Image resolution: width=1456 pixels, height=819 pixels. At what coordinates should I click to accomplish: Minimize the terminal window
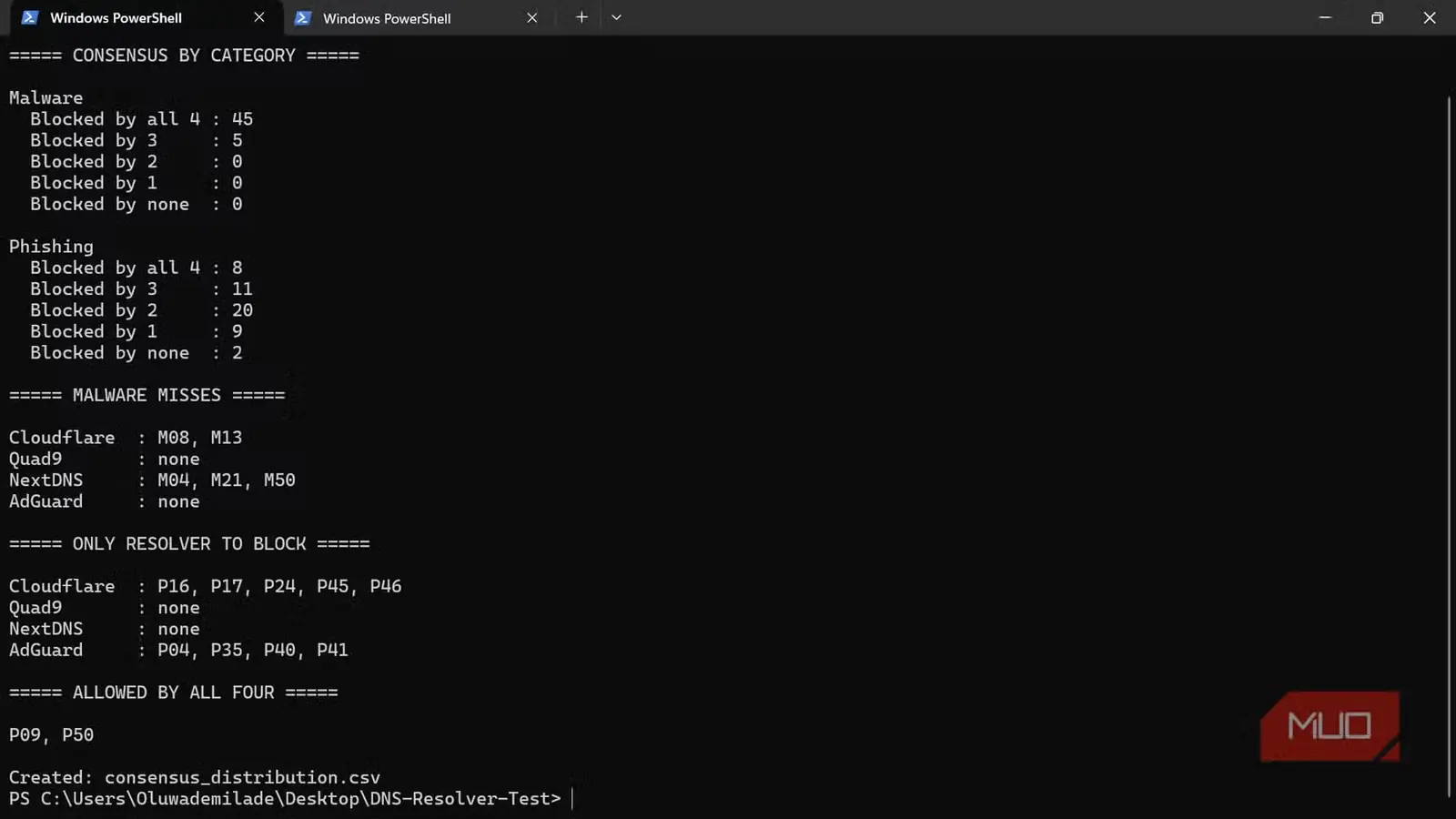[x=1325, y=17]
